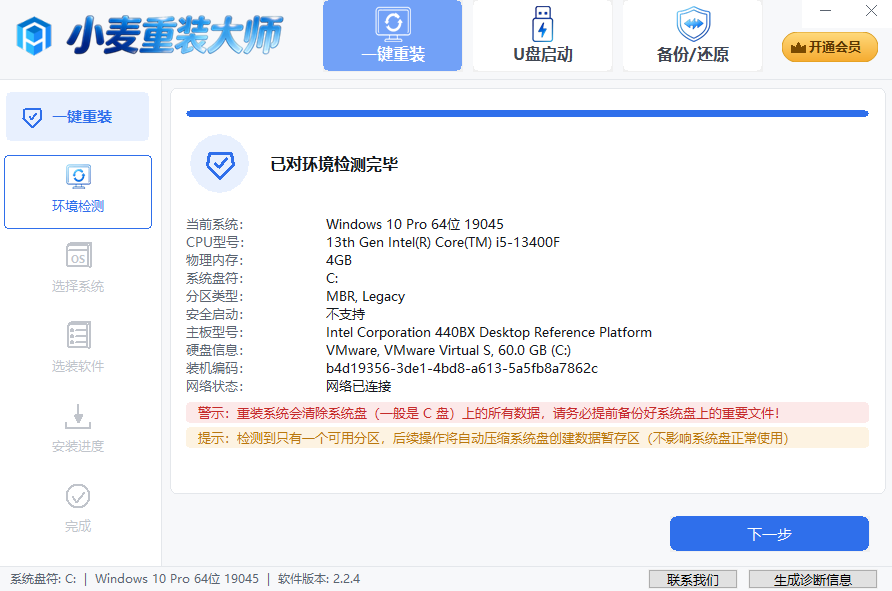Image resolution: width=892 pixels, height=591 pixels.
Task: Minimize the window
Action: pyautogui.click(x=825, y=11)
